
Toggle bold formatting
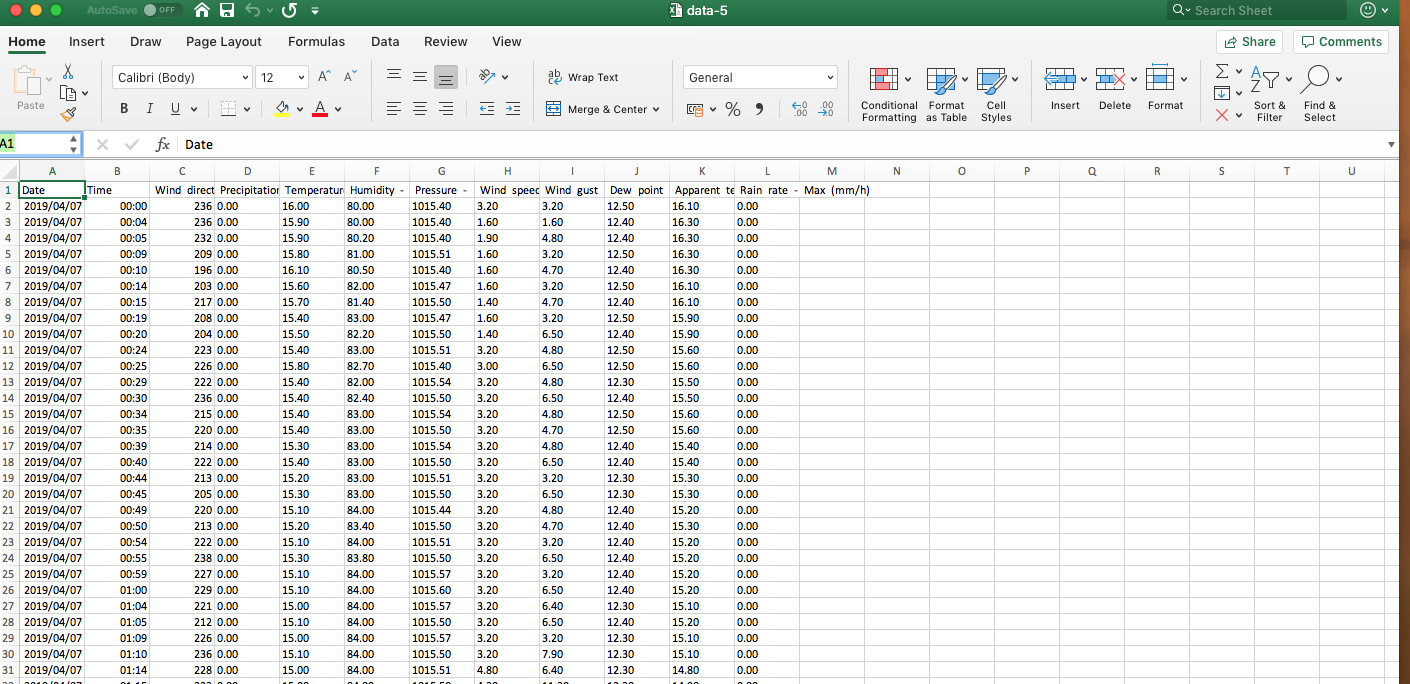tap(124, 109)
